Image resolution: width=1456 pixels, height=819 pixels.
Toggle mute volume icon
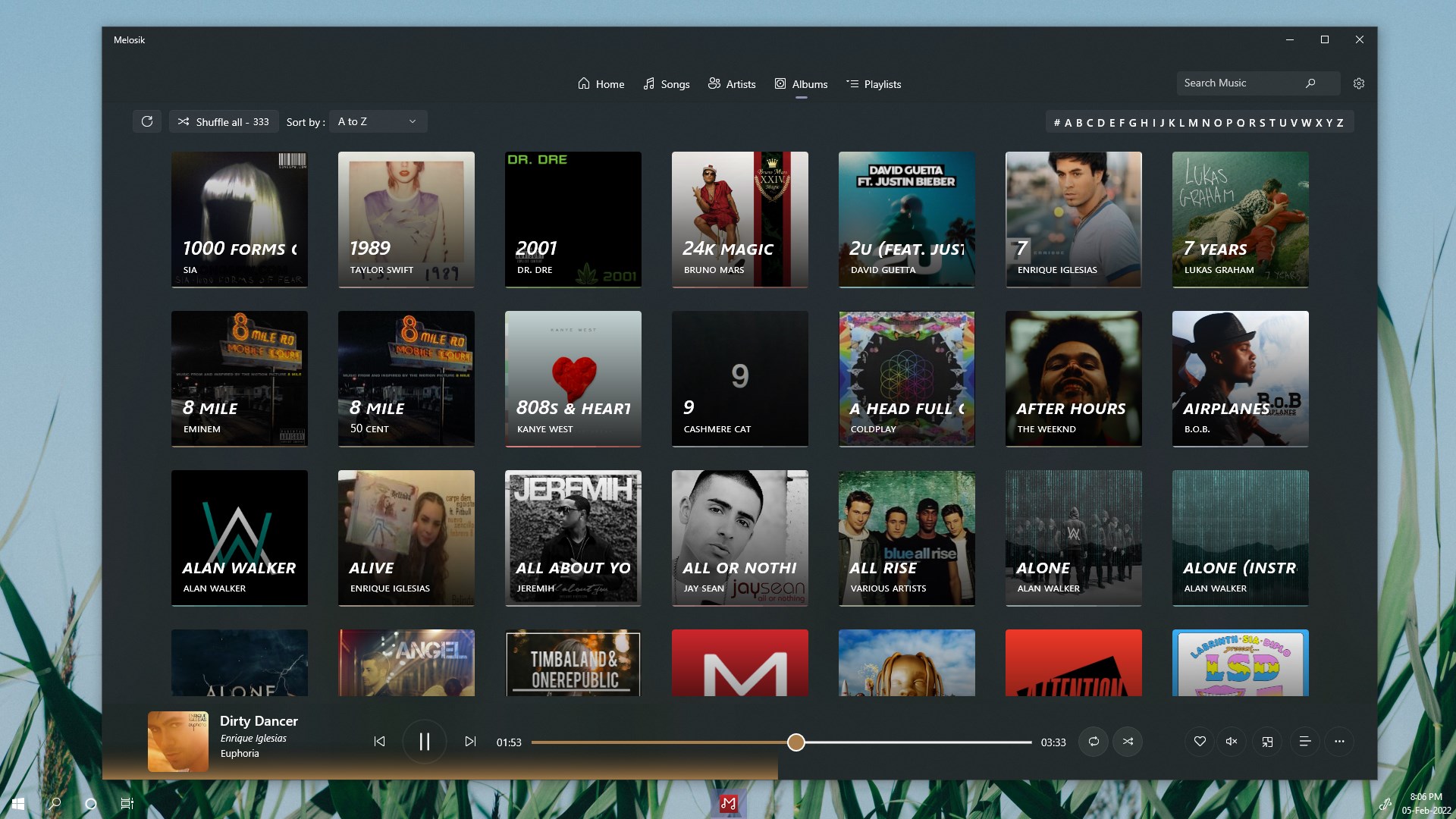1232,741
